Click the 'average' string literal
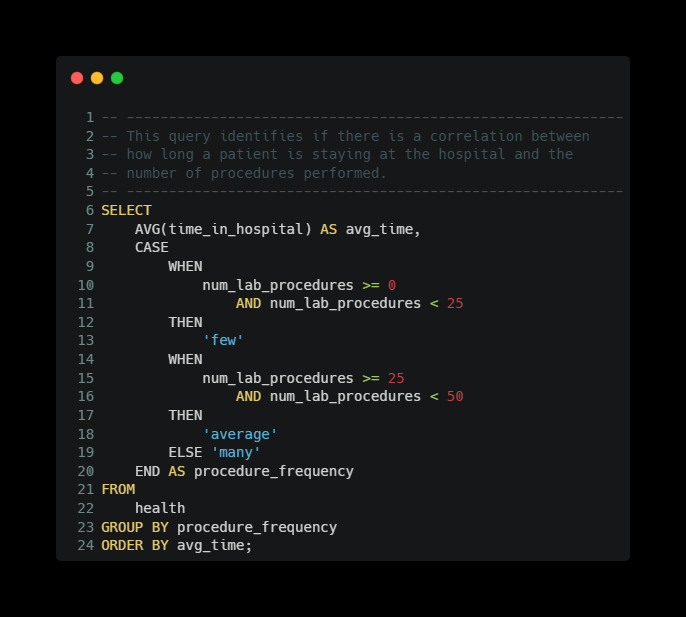Screen dimensions: 686x617 tap(240, 434)
